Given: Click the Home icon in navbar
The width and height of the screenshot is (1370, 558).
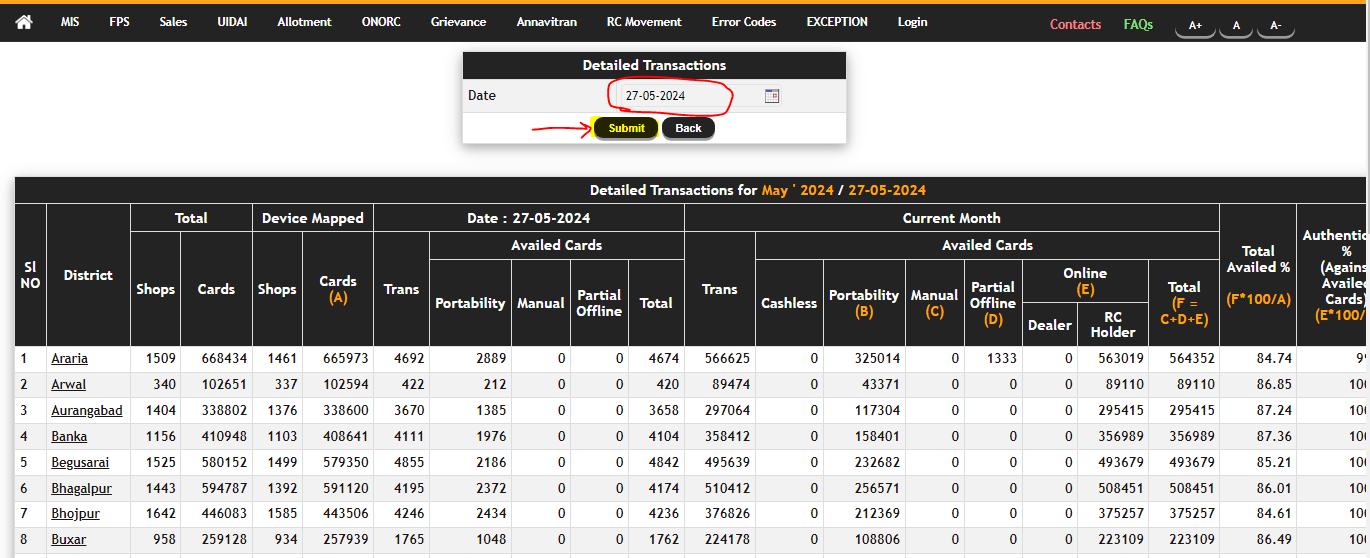Looking at the screenshot, I should pos(24,22).
